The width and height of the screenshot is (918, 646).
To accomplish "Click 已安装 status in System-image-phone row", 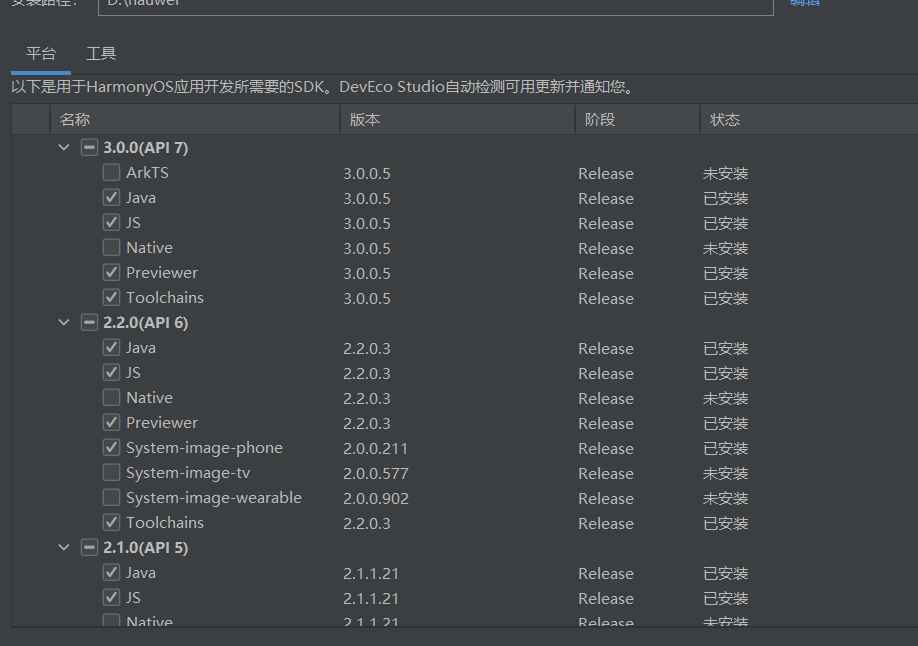I will coord(726,449).
